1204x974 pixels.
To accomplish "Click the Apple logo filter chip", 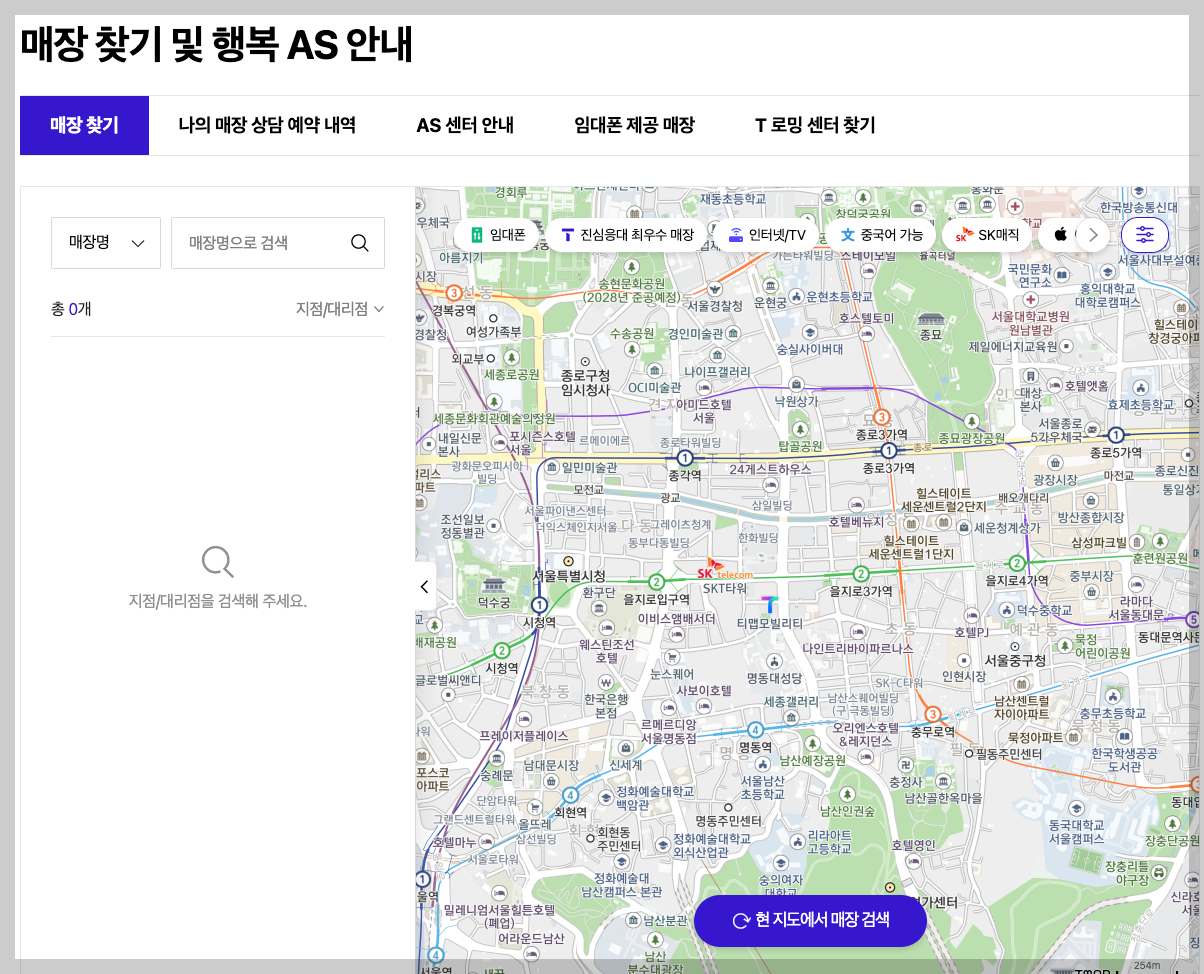I will point(1060,235).
